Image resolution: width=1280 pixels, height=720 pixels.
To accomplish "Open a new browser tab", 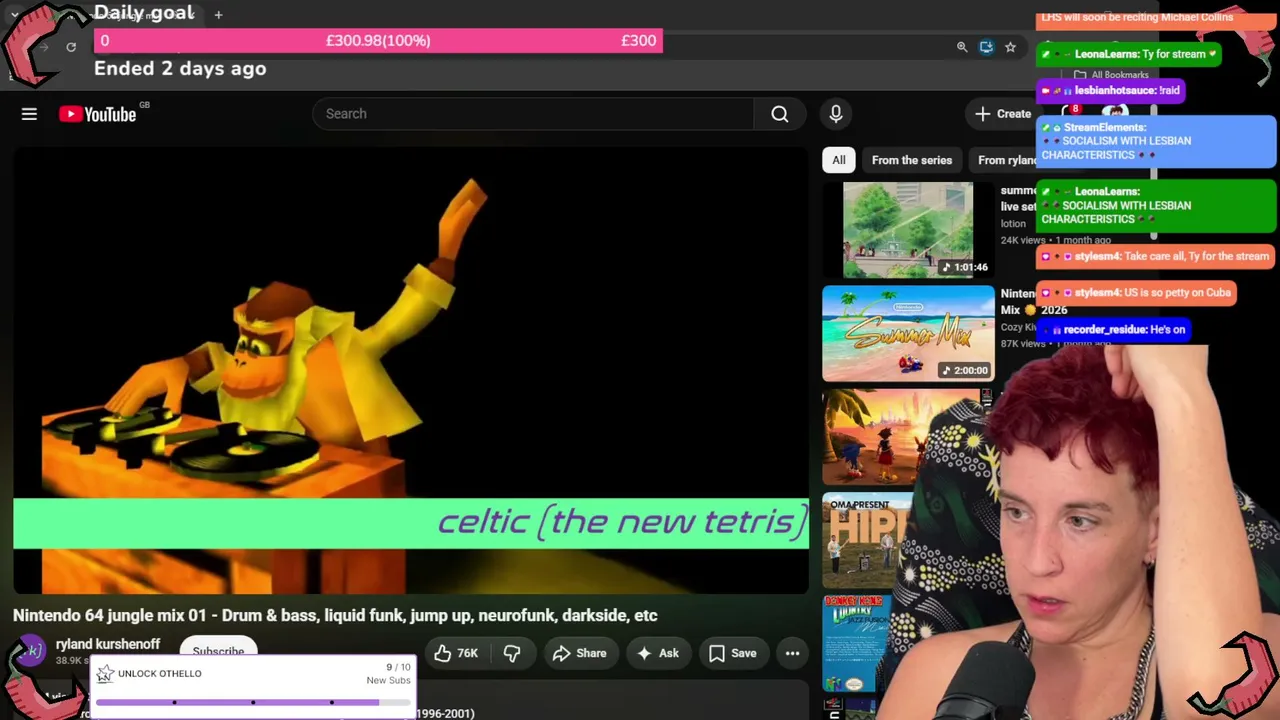I will (218, 15).
